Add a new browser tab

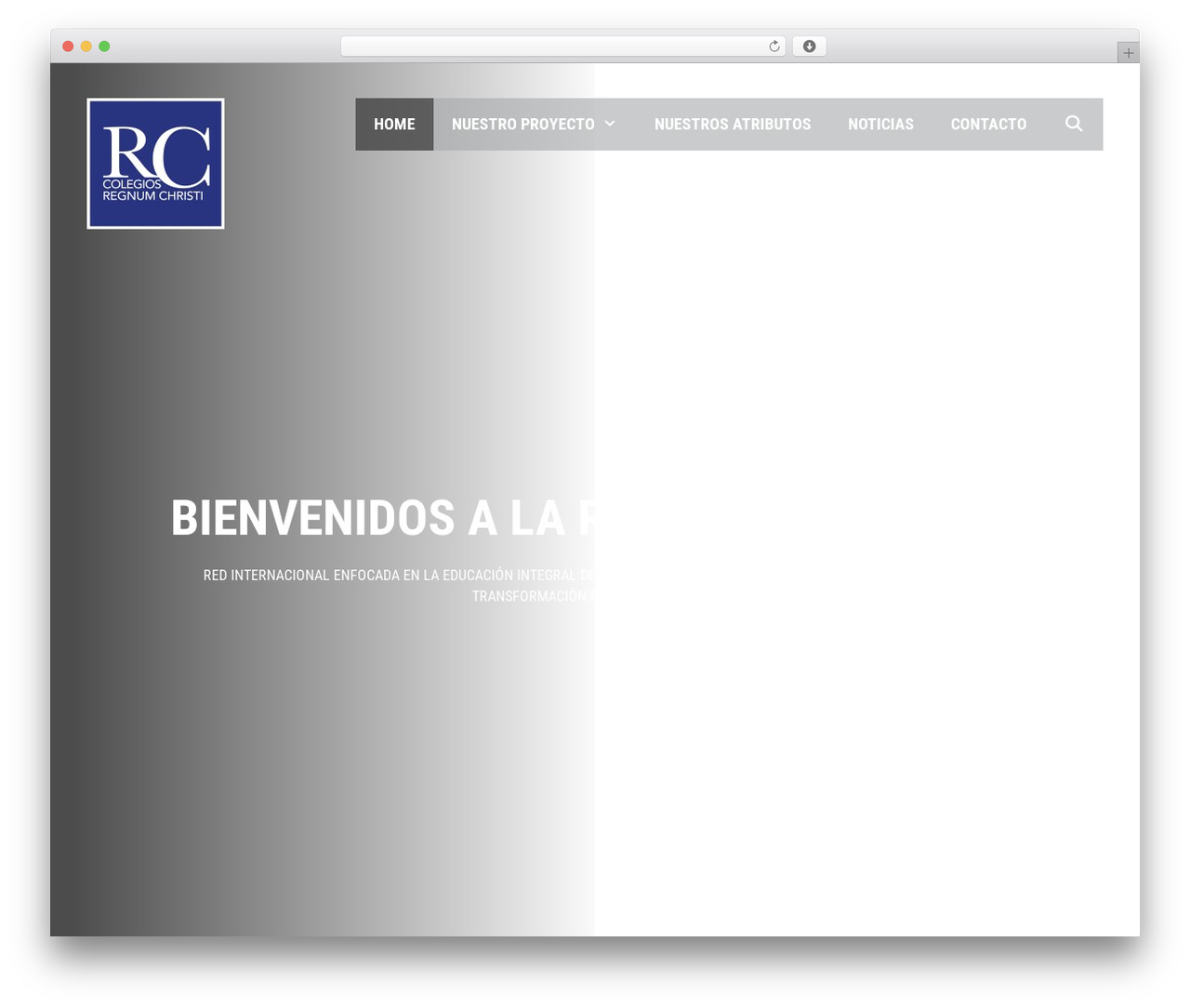pyautogui.click(x=1128, y=53)
